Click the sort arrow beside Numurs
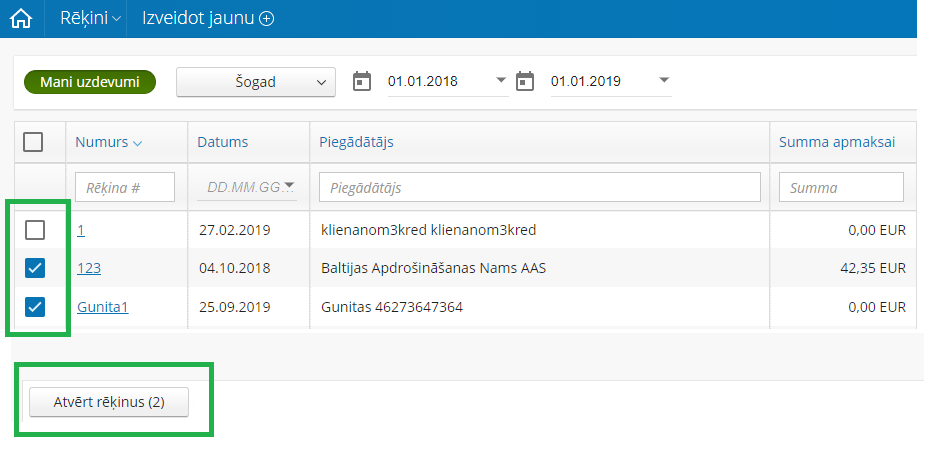 (137, 143)
